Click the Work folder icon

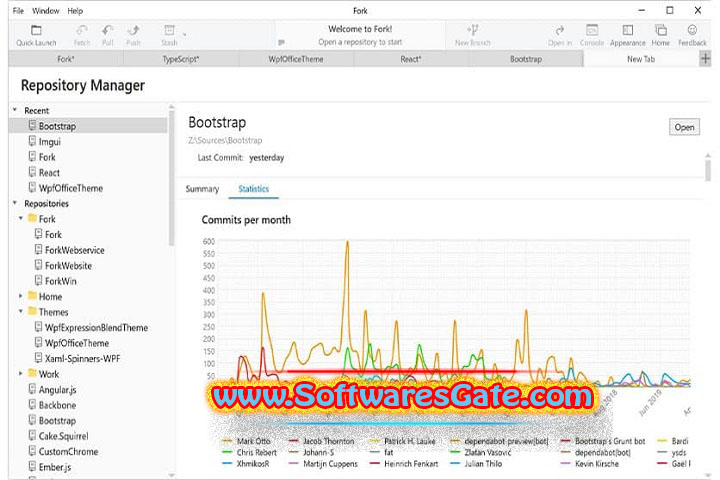click(32, 373)
